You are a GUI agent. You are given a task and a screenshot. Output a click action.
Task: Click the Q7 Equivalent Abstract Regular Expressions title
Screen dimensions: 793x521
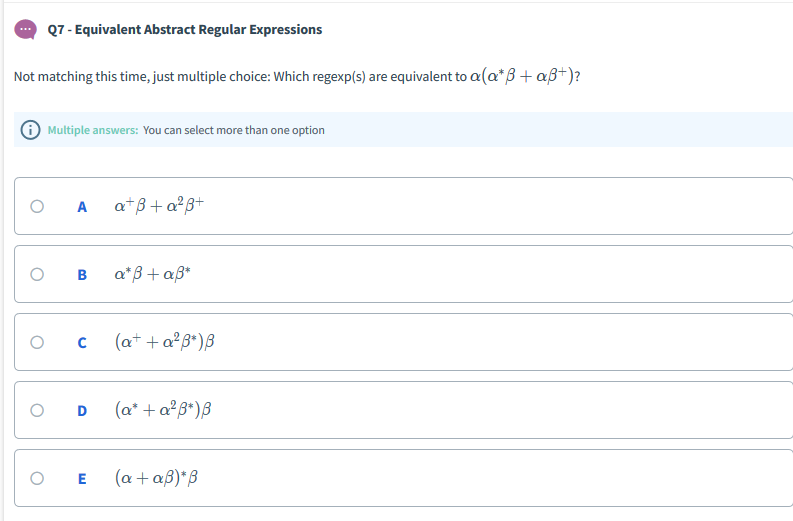(184, 29)
